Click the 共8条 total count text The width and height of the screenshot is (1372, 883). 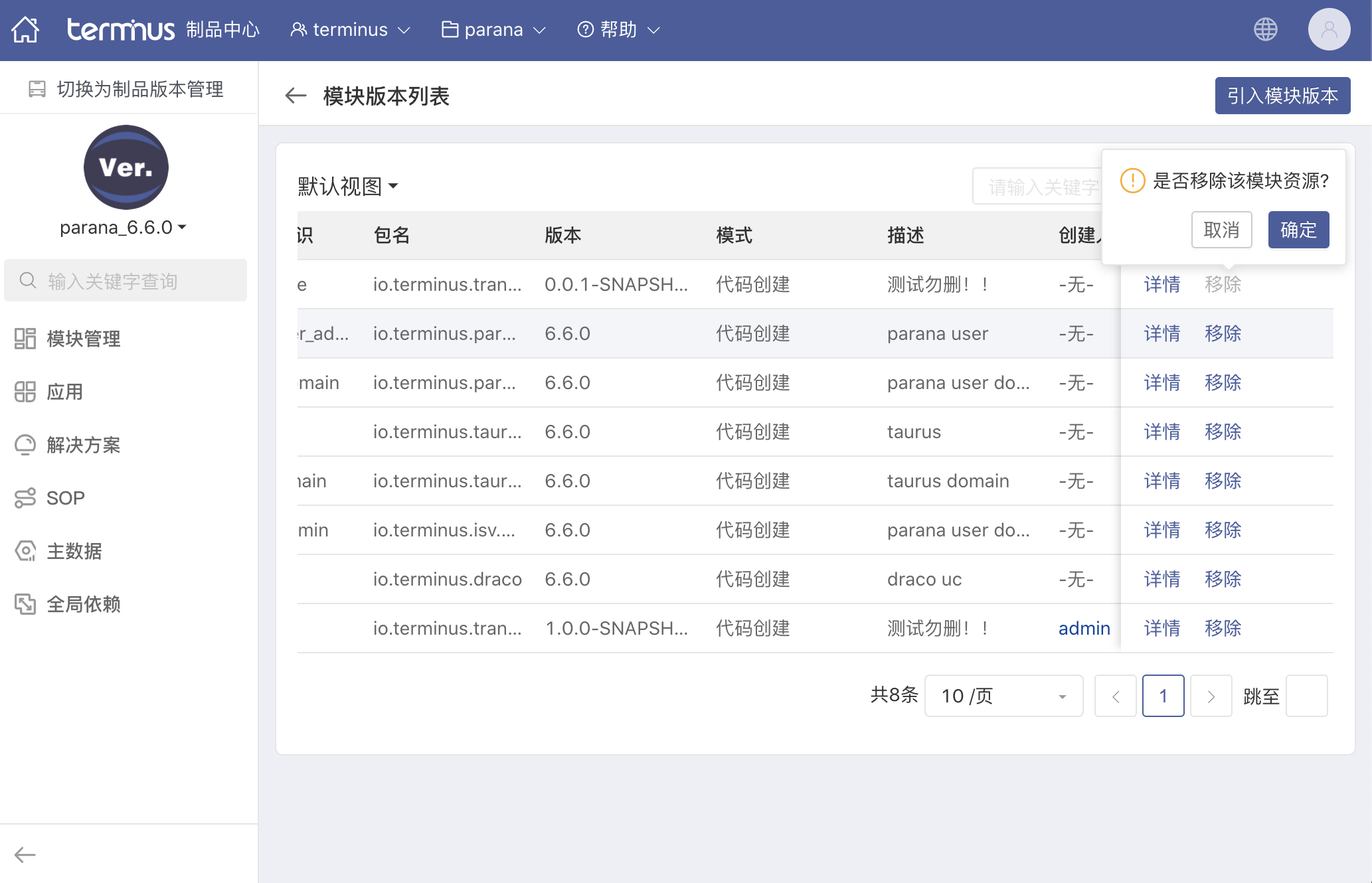[x=894, y=695]
